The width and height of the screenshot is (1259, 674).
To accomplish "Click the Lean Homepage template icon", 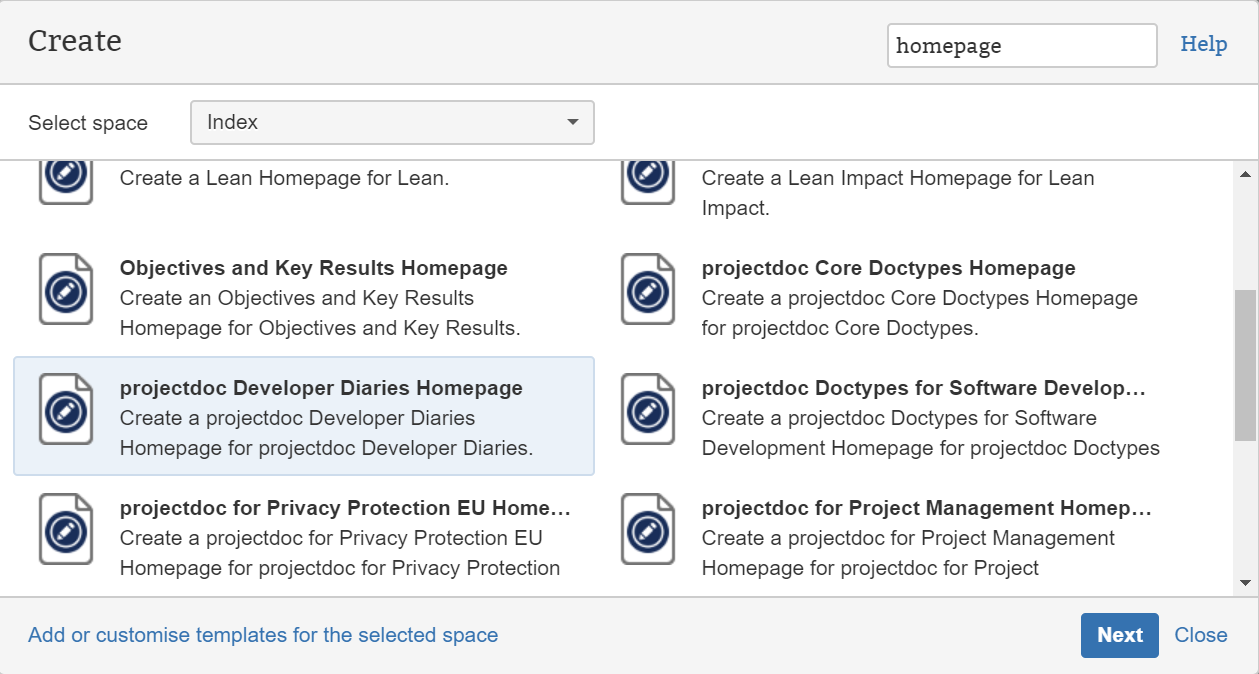I will (66, 177).
